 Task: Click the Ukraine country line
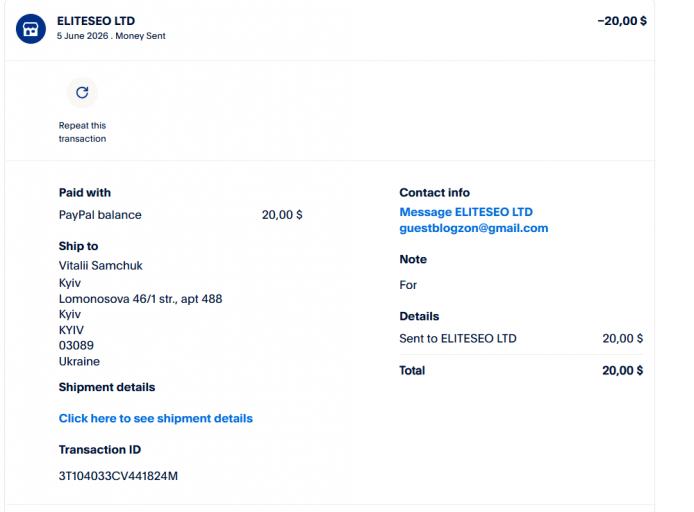point(79,362)
